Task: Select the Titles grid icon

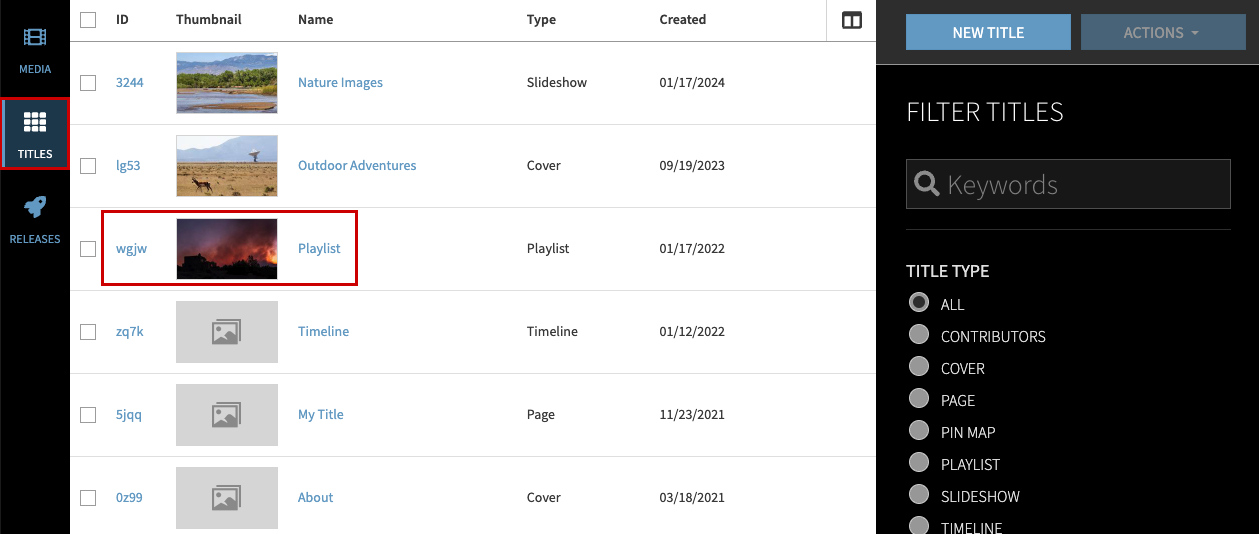Action: coord(35,123)
